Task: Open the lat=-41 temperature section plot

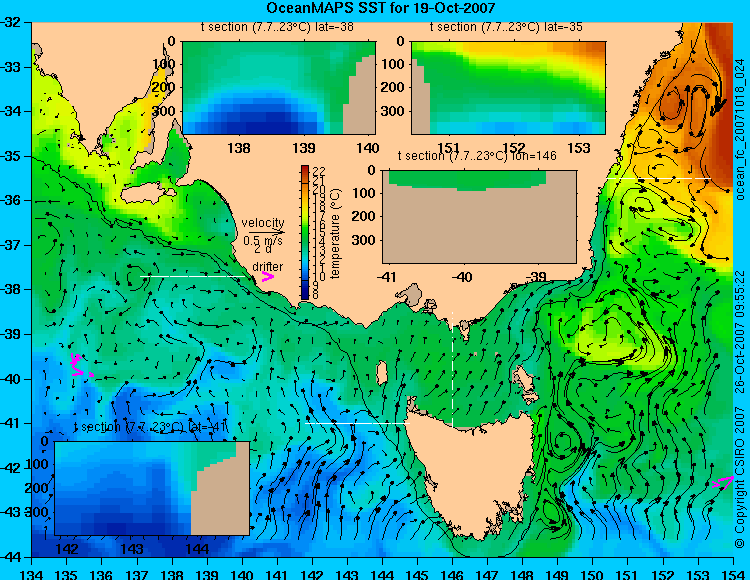Action: click(152, 488)
